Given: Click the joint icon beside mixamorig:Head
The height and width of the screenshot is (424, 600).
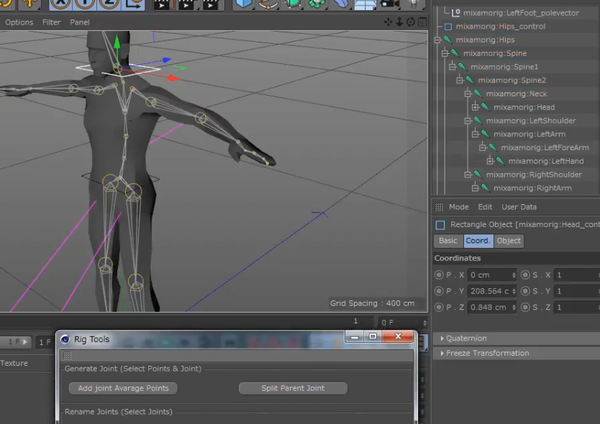Looking at the screenshot, I should [x=485, y=107].
